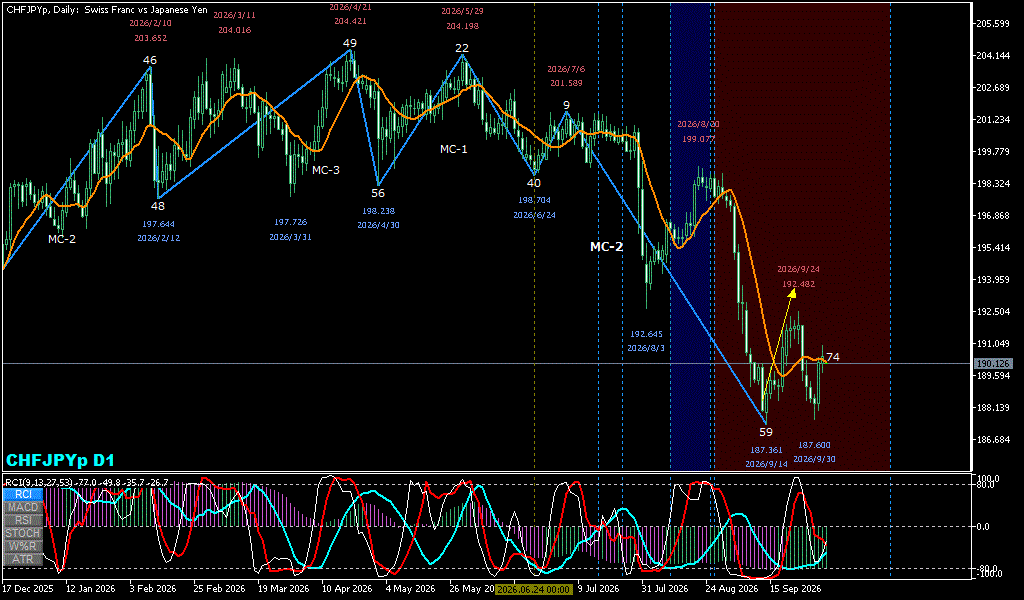
Task: Select the RCI indicator button
Action: [24, 494]
